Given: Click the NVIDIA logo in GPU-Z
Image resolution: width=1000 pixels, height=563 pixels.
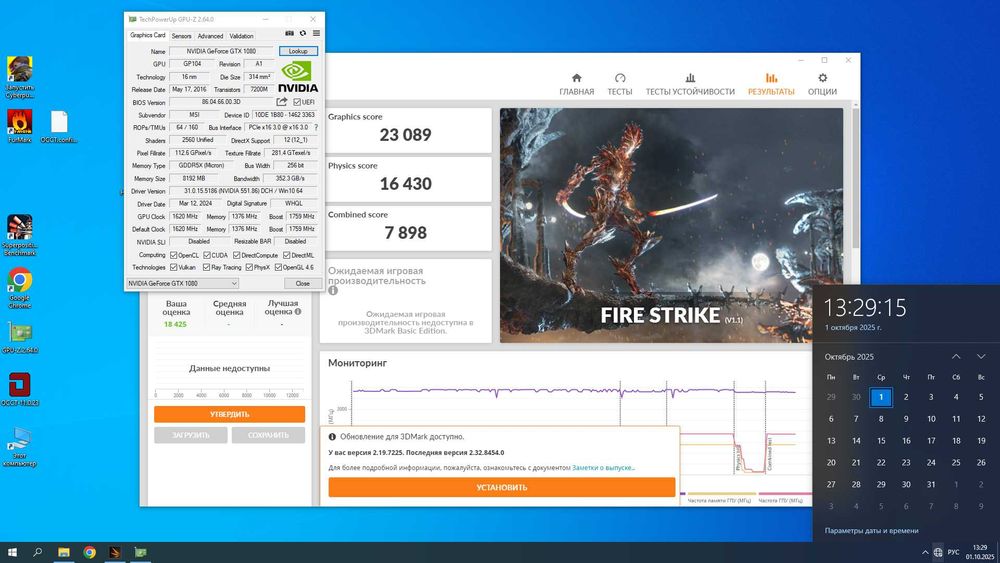Looking at the screenshot, I should 297,77.
